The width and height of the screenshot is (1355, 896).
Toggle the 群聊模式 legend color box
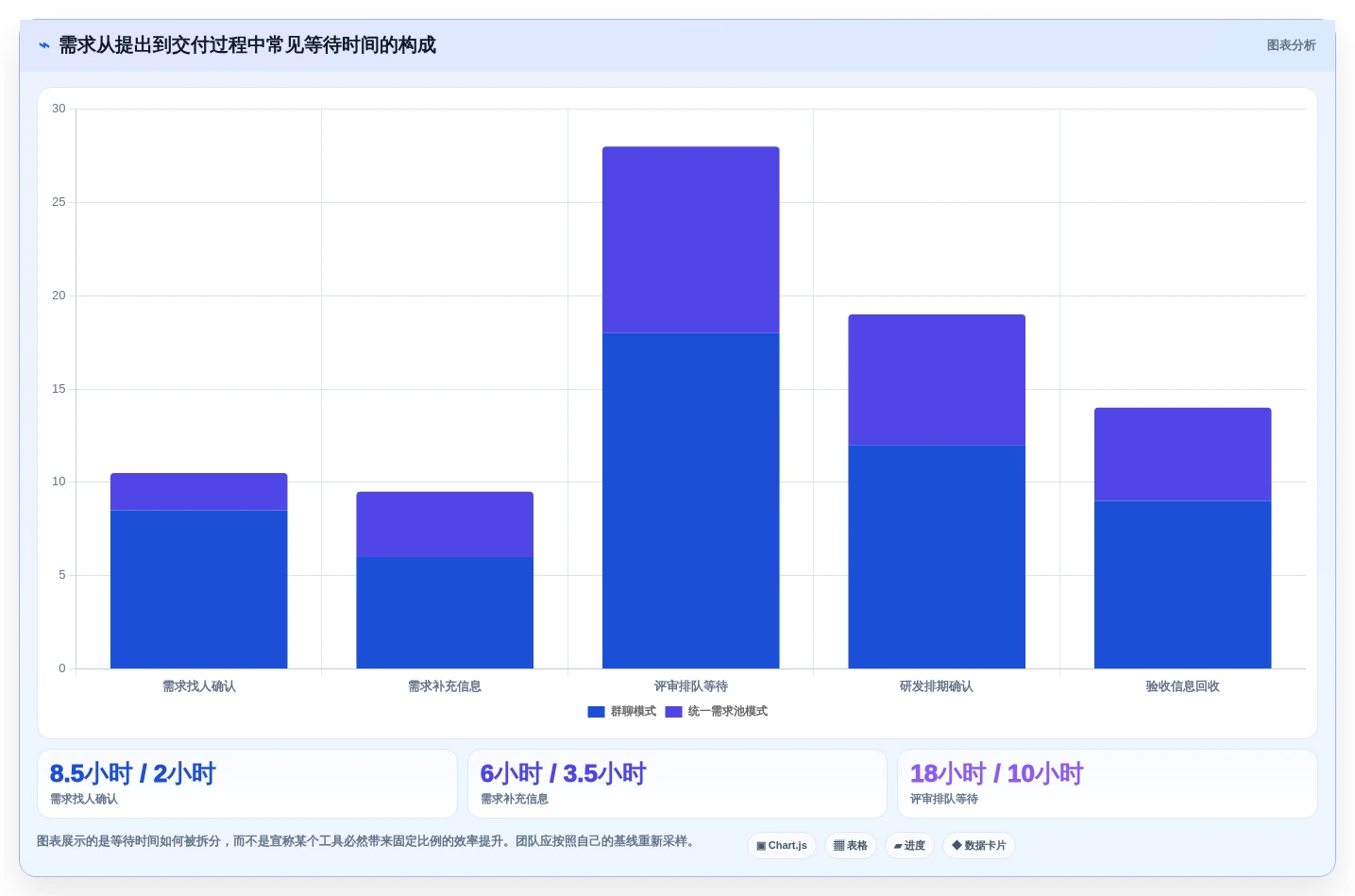coord(596,712)
